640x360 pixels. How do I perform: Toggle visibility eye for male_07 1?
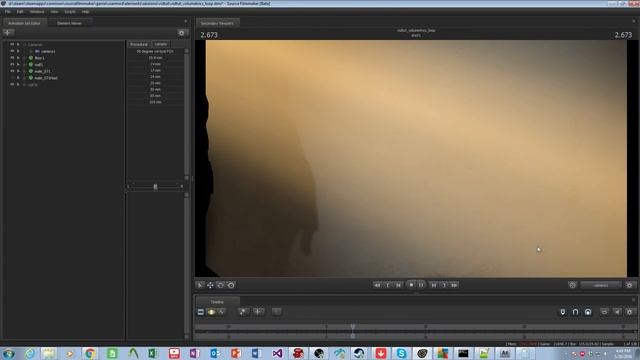(12, 71)
